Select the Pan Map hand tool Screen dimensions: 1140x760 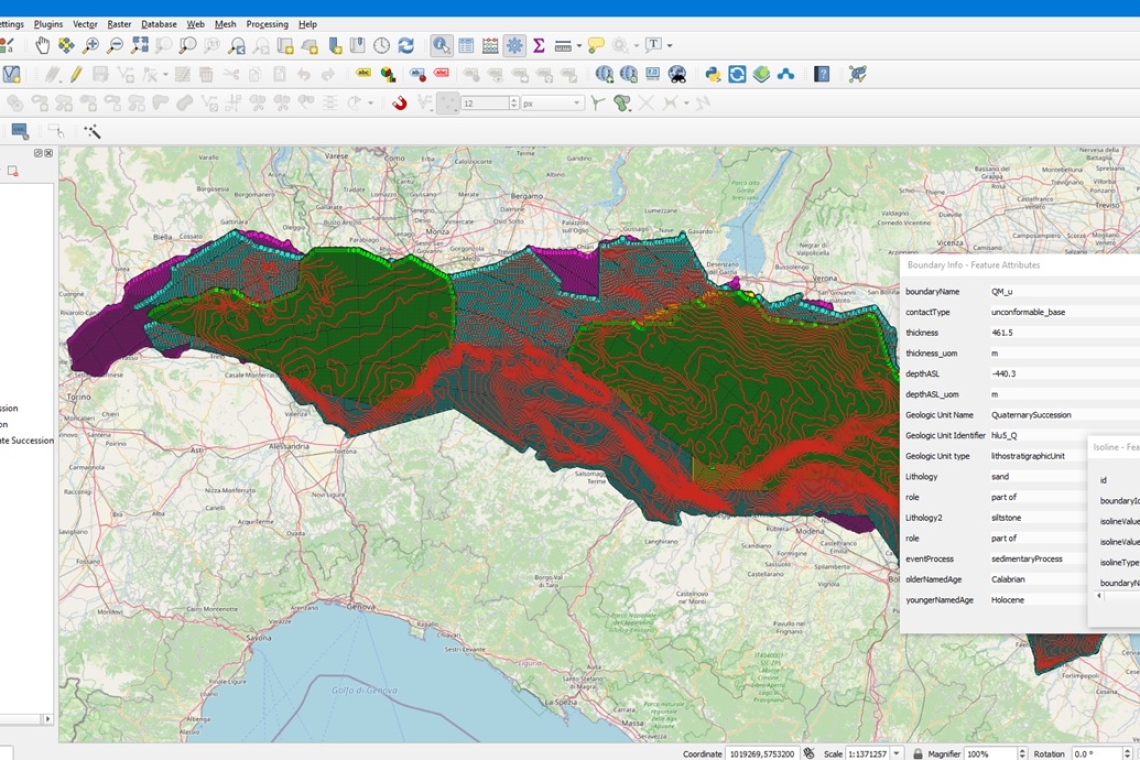tap(43, 46)
